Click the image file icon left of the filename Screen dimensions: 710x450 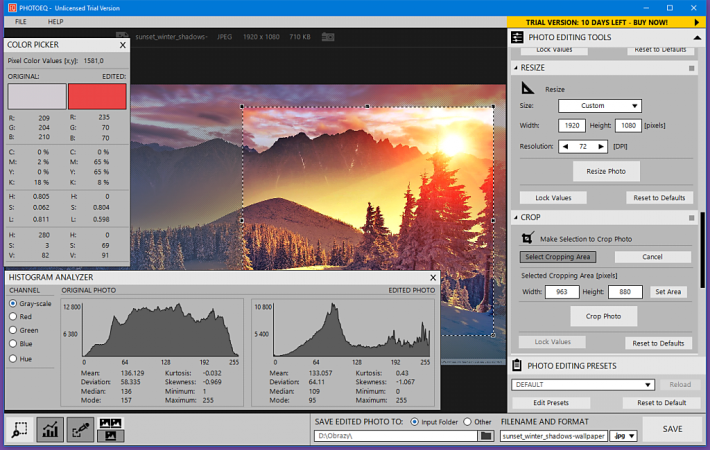(122, 37)
